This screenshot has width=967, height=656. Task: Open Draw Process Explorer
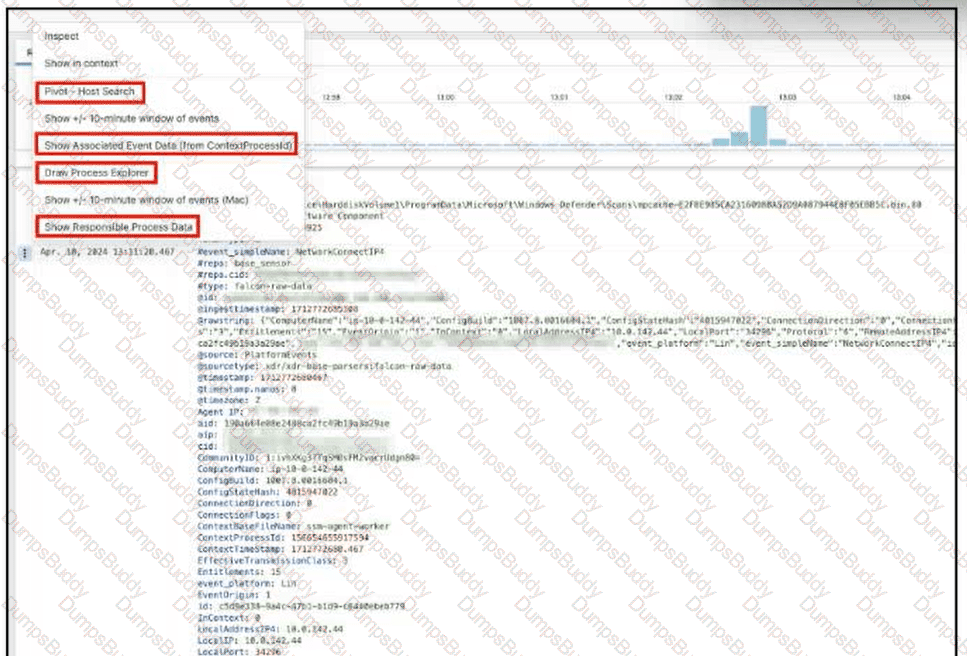coord(96,173)
